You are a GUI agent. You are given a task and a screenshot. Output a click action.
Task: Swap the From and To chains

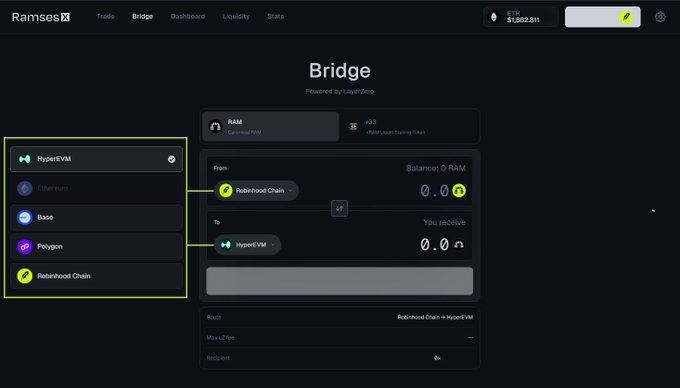click(x=340, y=209)
